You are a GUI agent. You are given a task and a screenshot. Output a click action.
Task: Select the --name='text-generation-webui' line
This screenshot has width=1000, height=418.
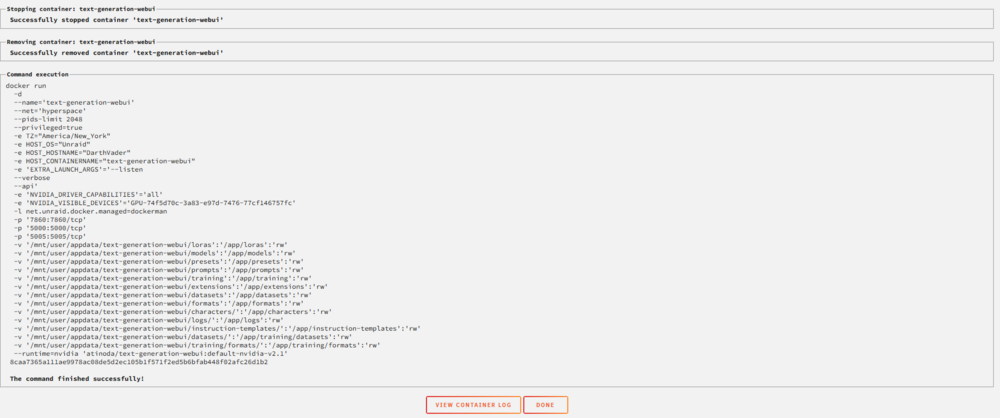[x=74, y=102]
